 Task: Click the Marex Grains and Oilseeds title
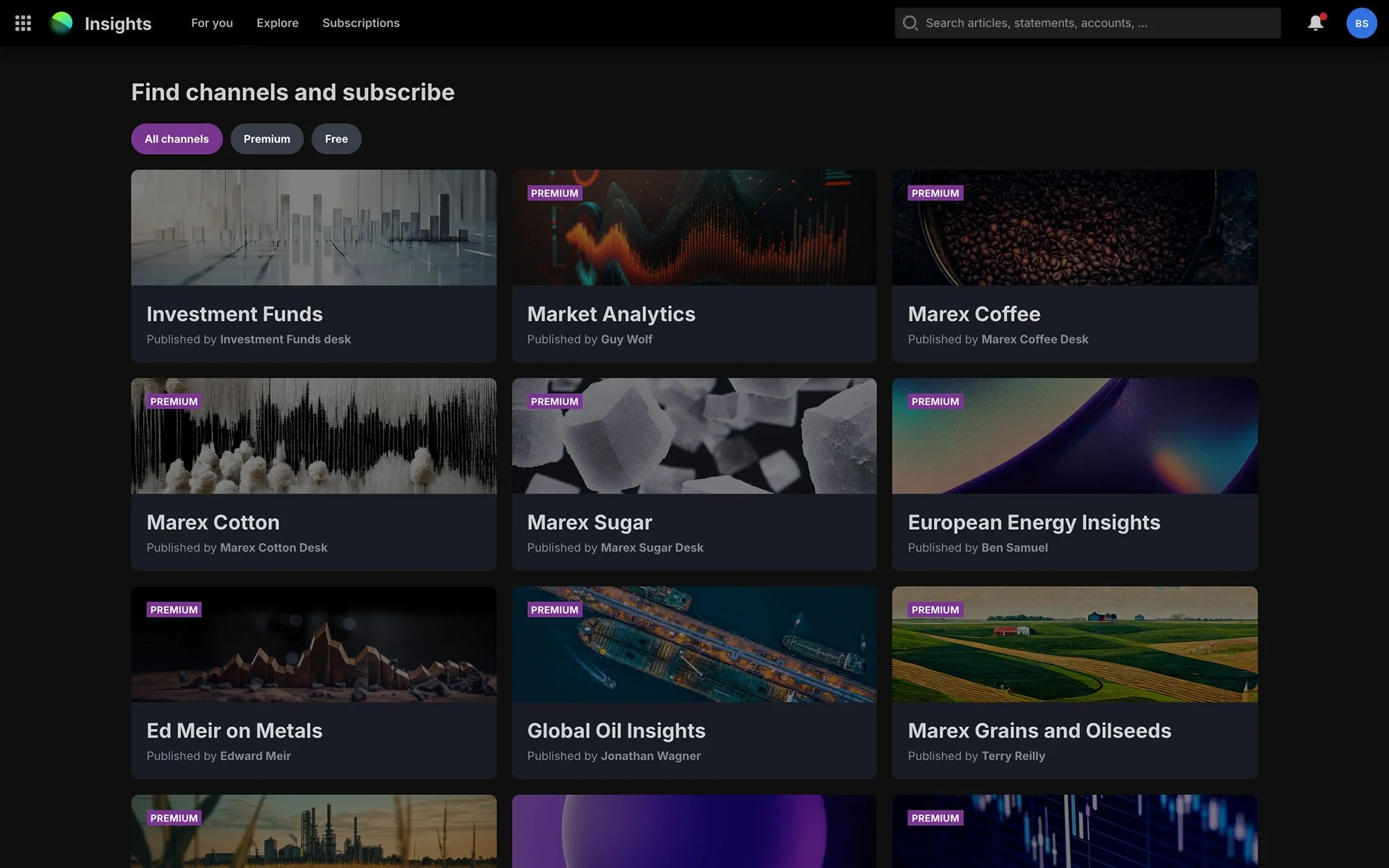pos(1040,731)
